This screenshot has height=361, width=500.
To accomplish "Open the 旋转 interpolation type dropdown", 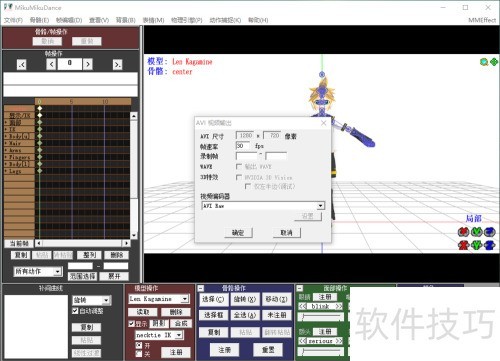I will point(106,300).
